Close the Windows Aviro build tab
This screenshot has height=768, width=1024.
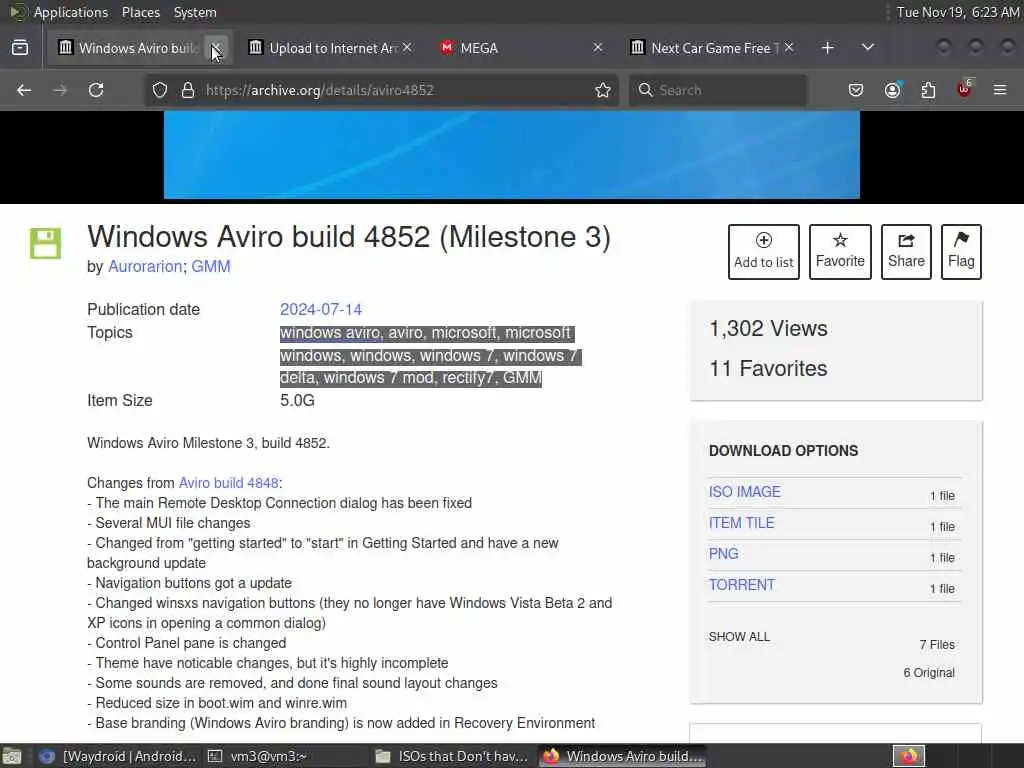(x=216, y=48)
